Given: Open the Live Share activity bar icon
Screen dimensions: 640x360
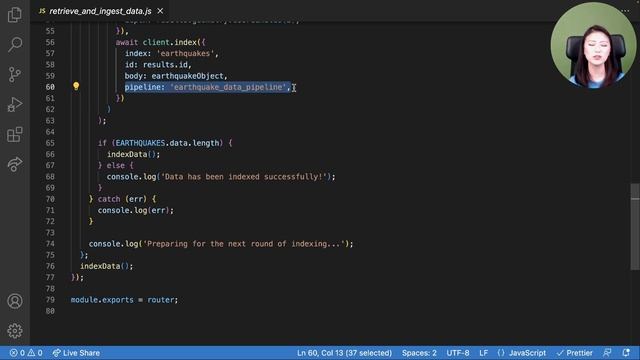Looking at the screenshot, I should coord(15,164).
